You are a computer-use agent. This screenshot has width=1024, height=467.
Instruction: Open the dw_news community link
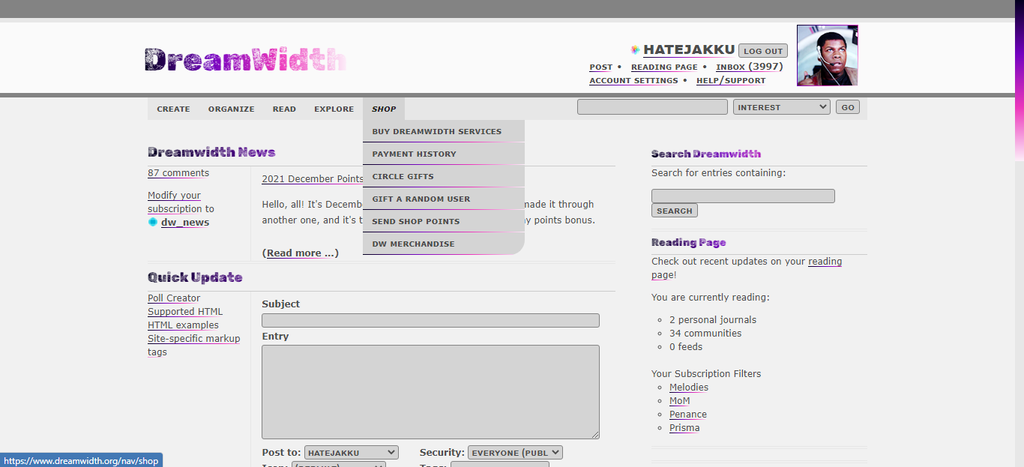point(185,222)
